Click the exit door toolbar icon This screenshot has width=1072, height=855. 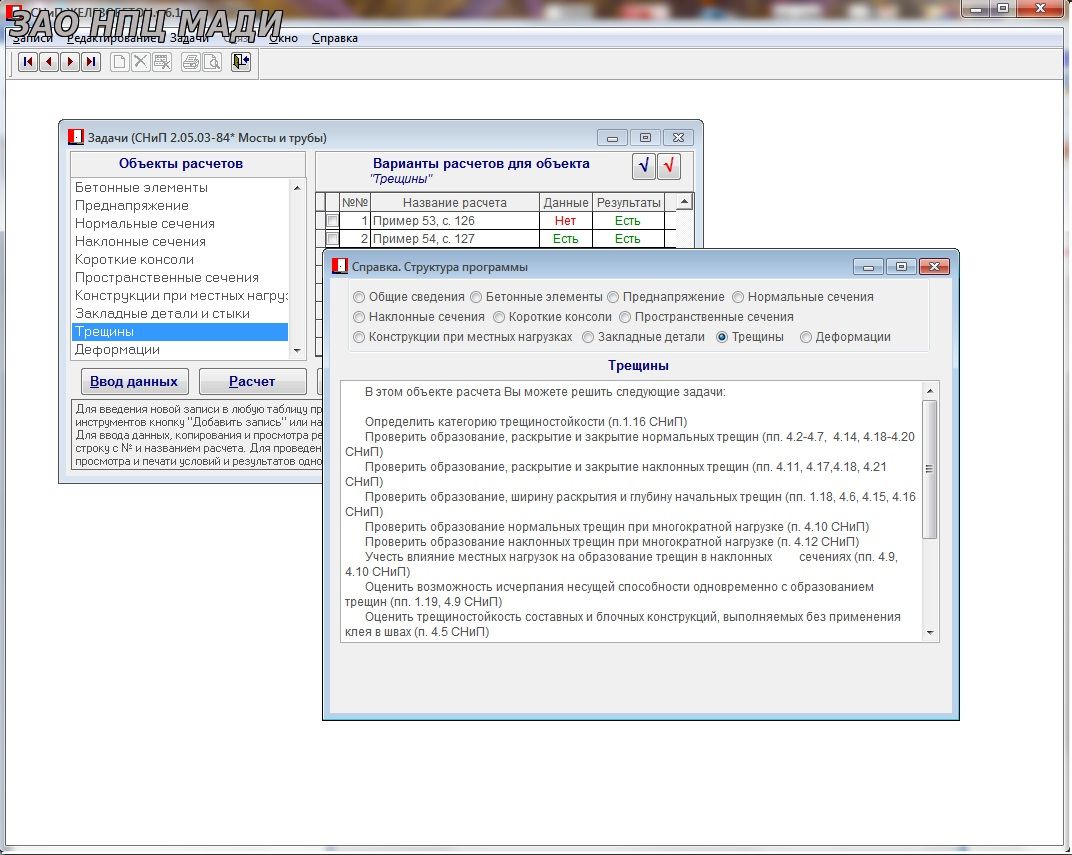click(x=241, y=62)
